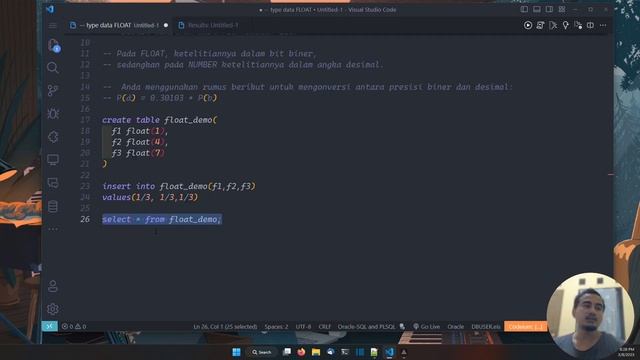Change end of line sequence CRLF
The image size is (640, 360).
(x=324, y=327)
